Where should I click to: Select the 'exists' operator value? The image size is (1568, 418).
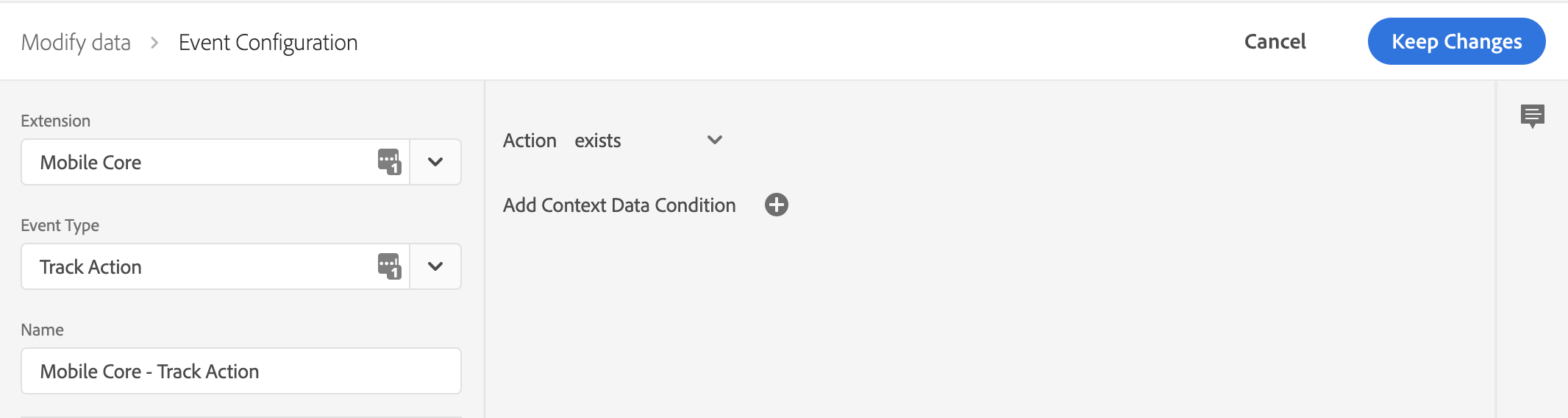[x=598, y=141]
